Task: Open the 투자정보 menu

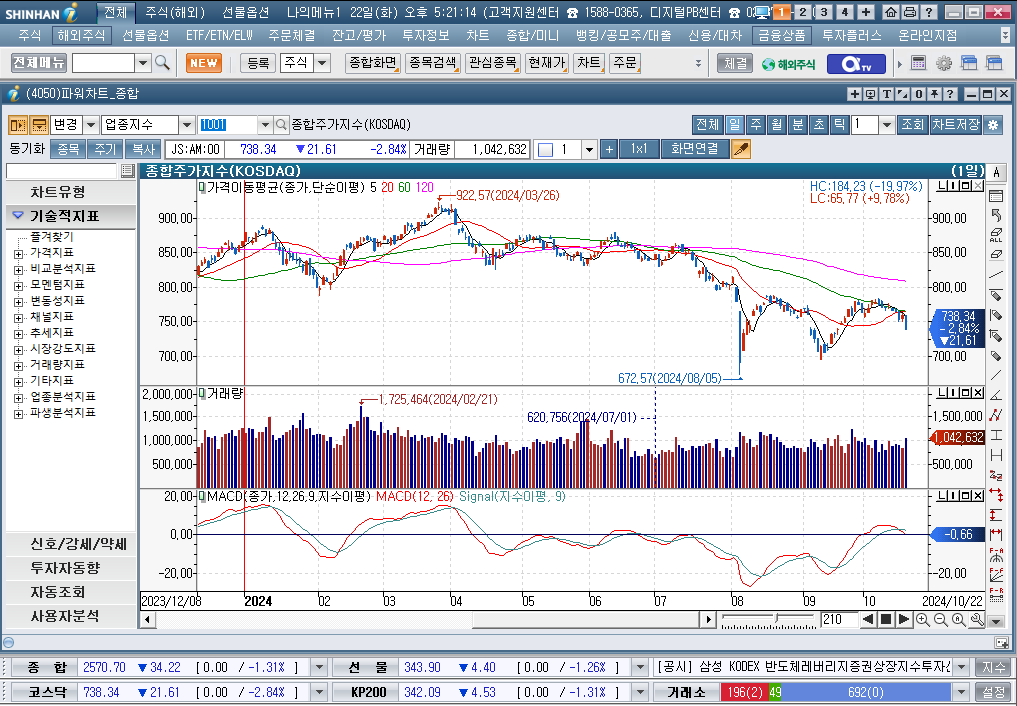Action: pyautogui.click(x=426, y=36)
